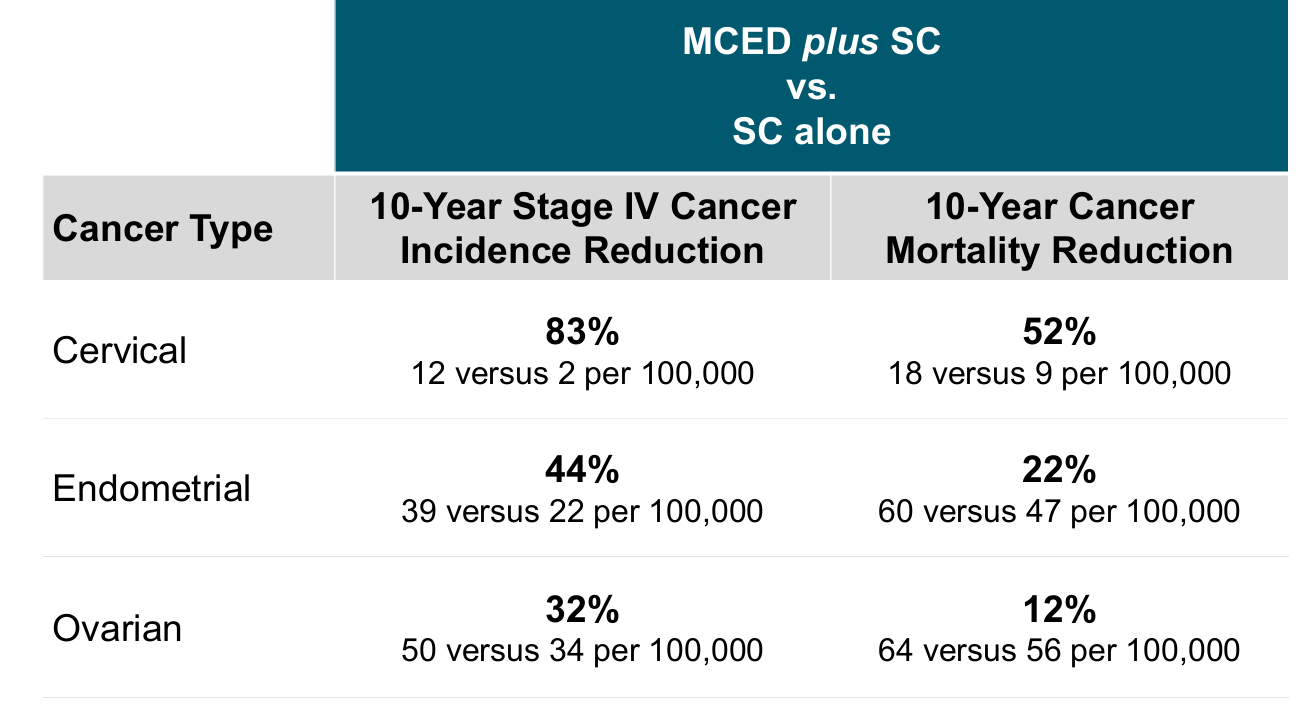Viewport: 1308px width, 718px height.
Task: Click the 83% cervical incidence value
Action: click(583, 332)
